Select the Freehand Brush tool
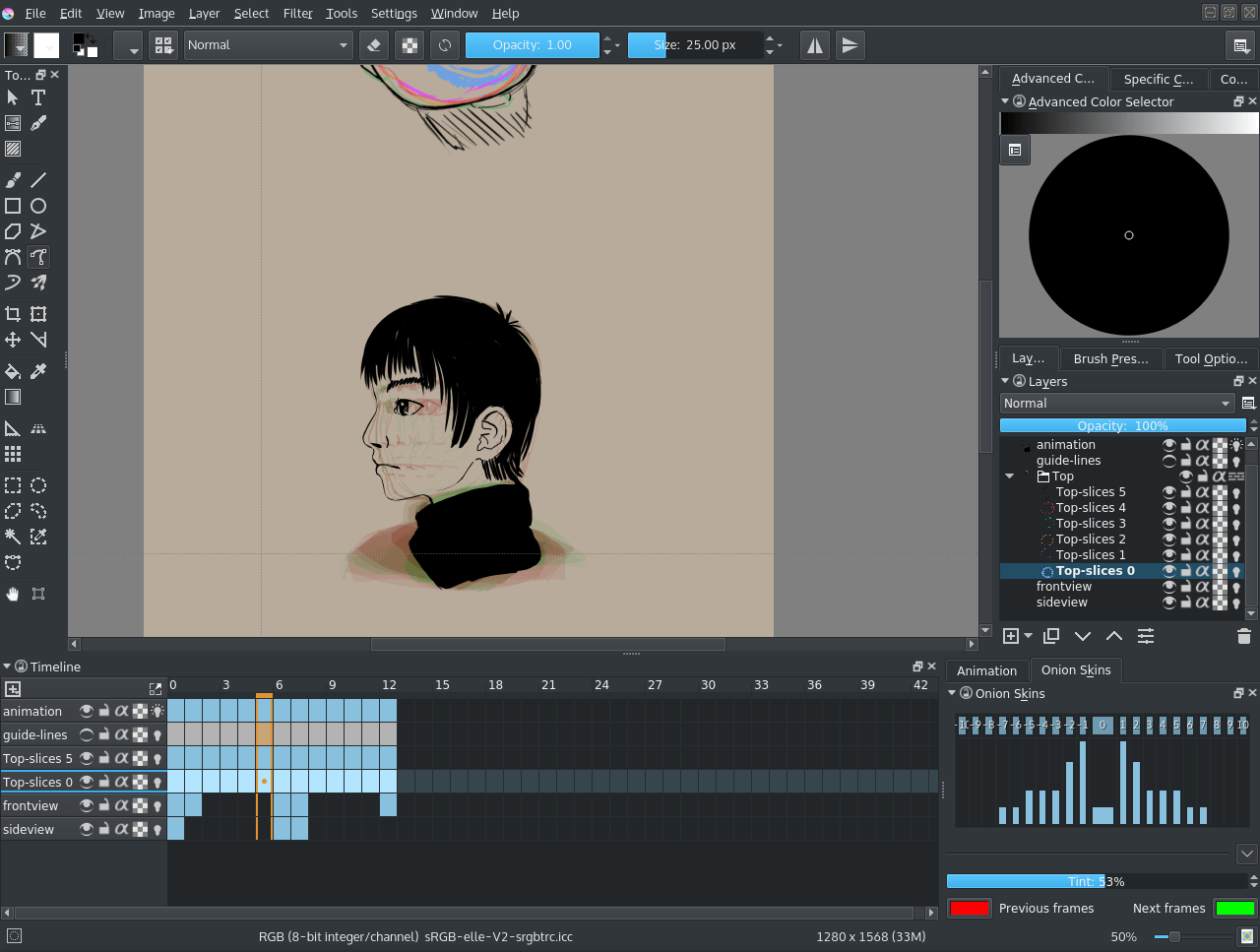This screenshot has width=1260, height=952. point(13,179)
